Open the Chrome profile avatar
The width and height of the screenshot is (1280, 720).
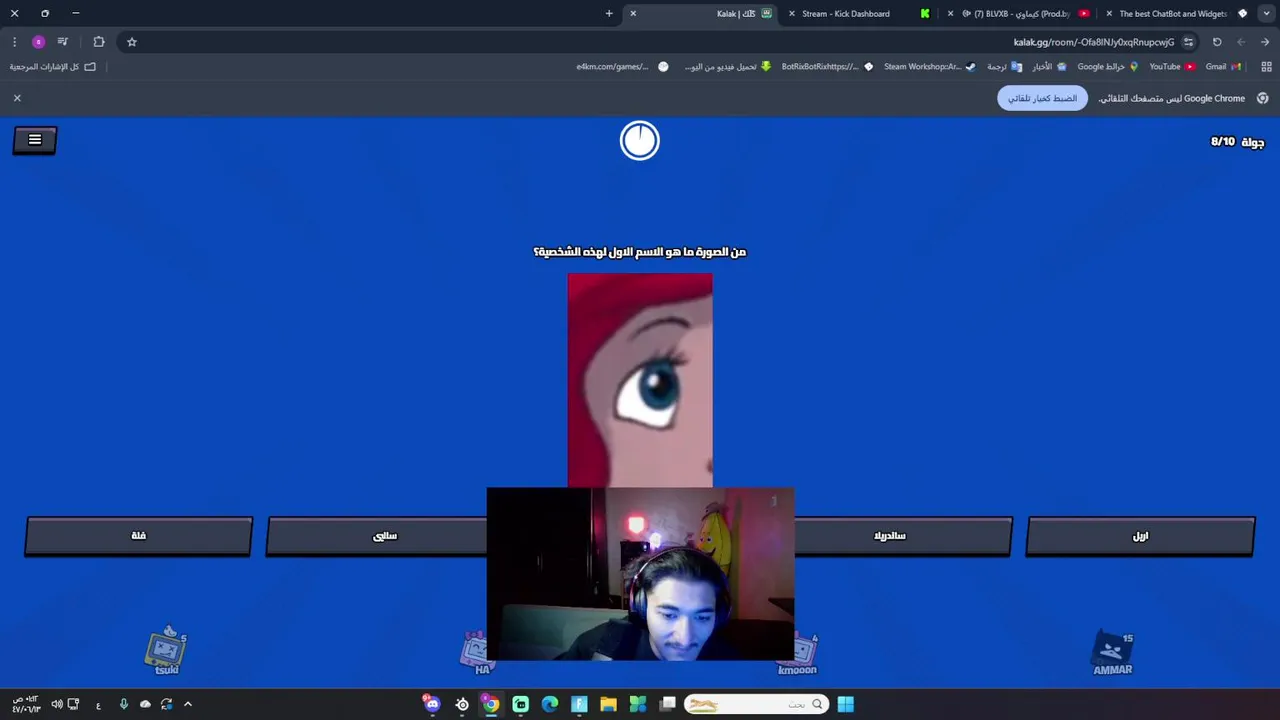38,42
